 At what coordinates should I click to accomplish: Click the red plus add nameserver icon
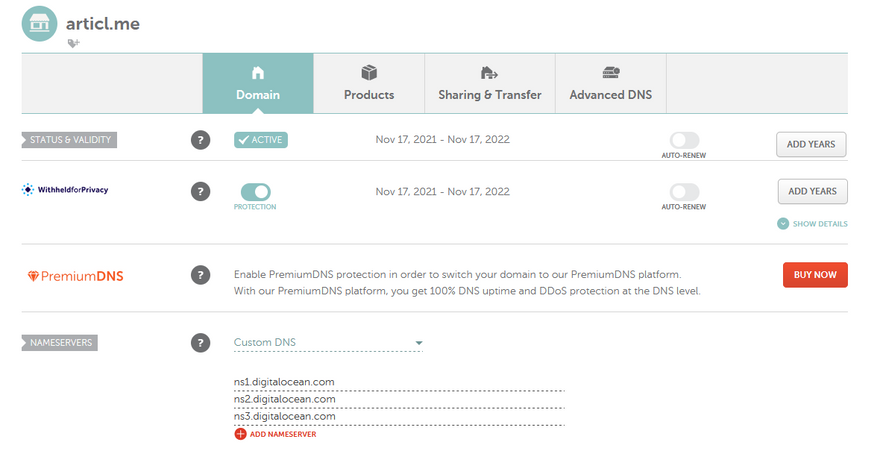point(240,434)
